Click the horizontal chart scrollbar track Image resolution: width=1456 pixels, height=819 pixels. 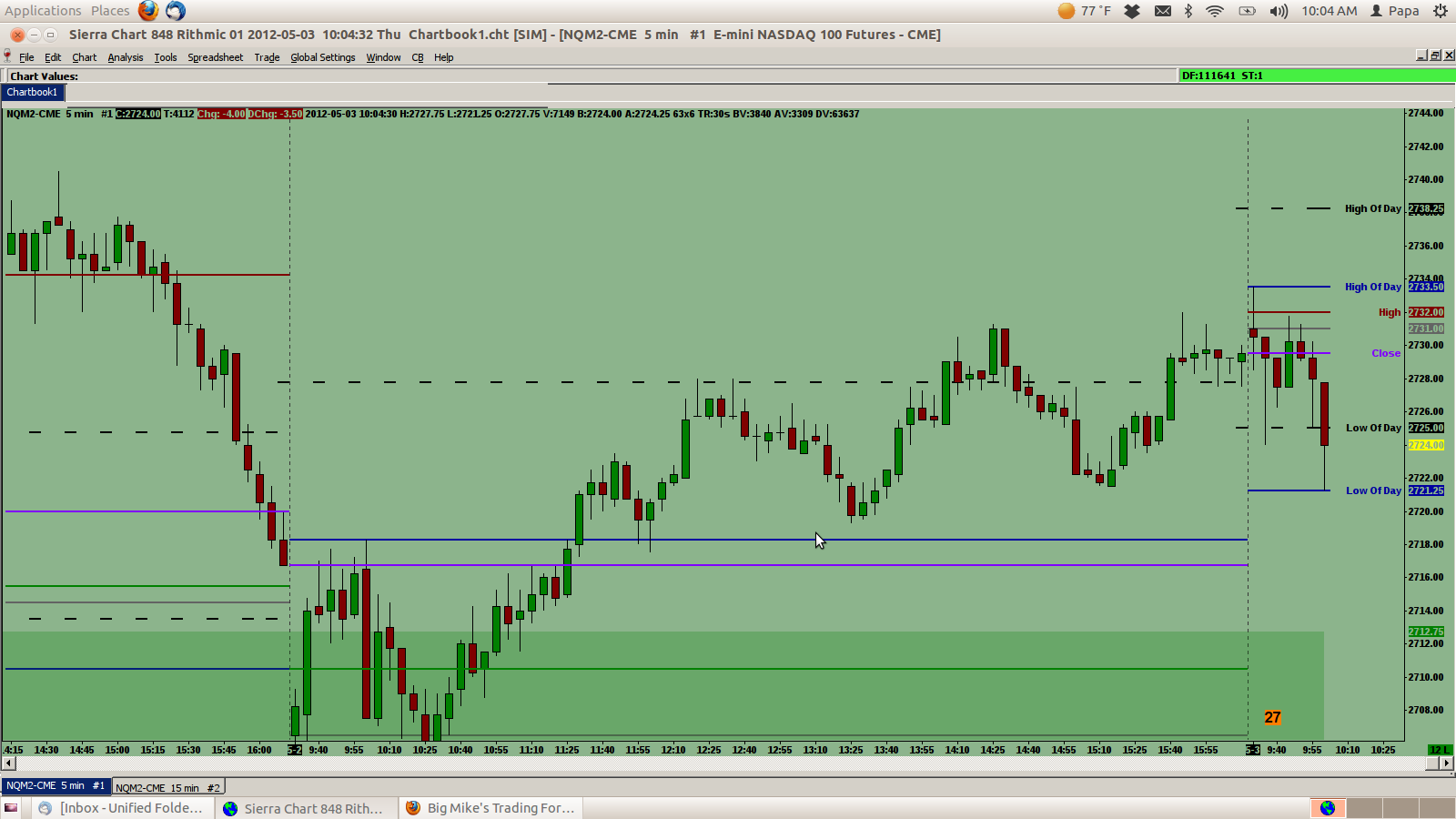point(720,763)
